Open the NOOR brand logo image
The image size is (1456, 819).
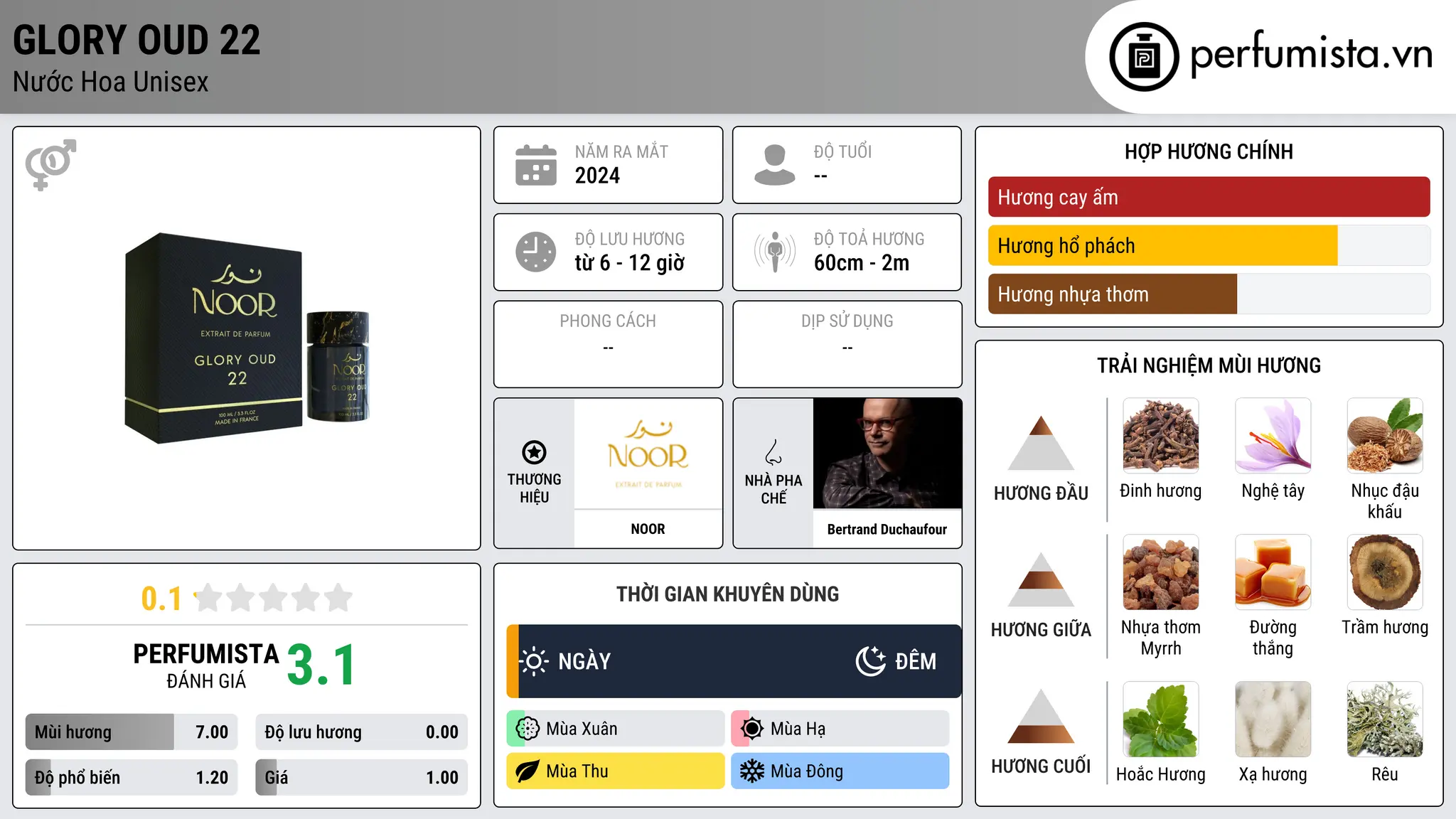(x=648, y=454)
